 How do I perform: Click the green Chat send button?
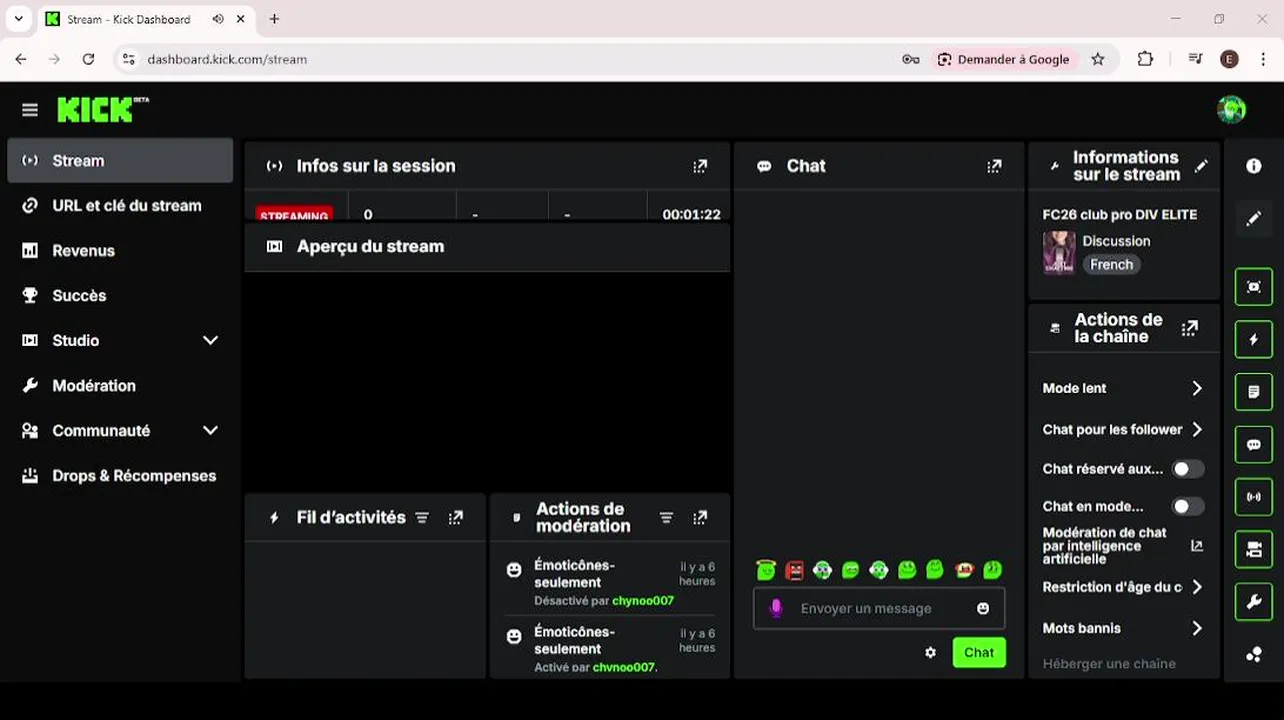(x=979, y=652)
